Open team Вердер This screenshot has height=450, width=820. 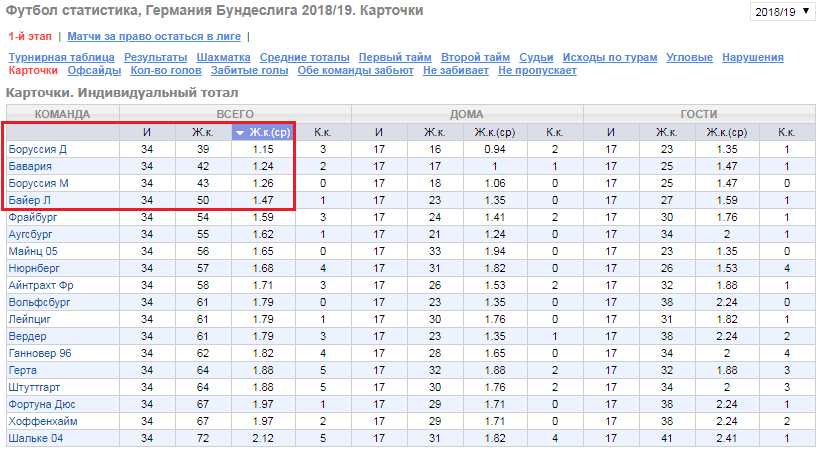(27, 336)
